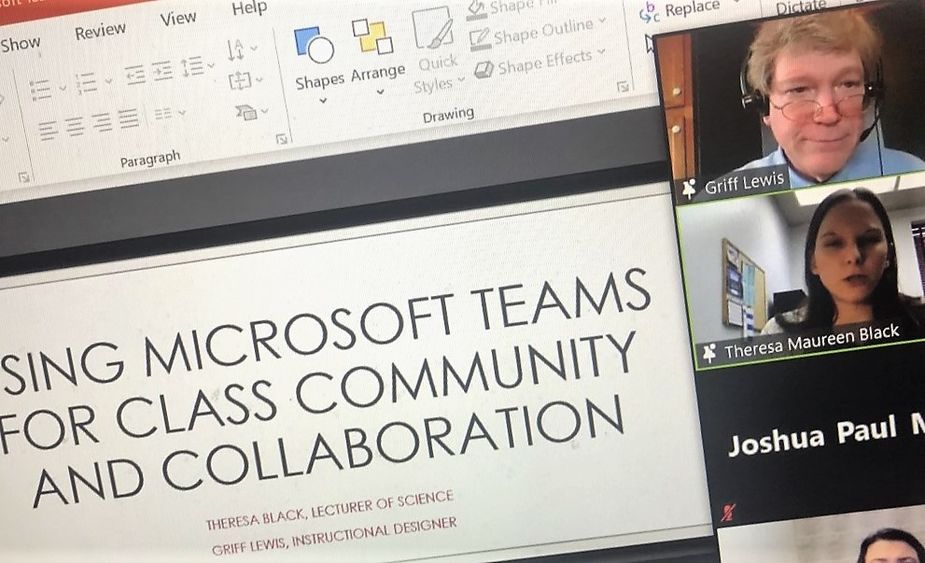Image resolution: width=925 pixels, height=563 pixels.
Task: Click the Line Spacing icon
Action: (192, 66)
